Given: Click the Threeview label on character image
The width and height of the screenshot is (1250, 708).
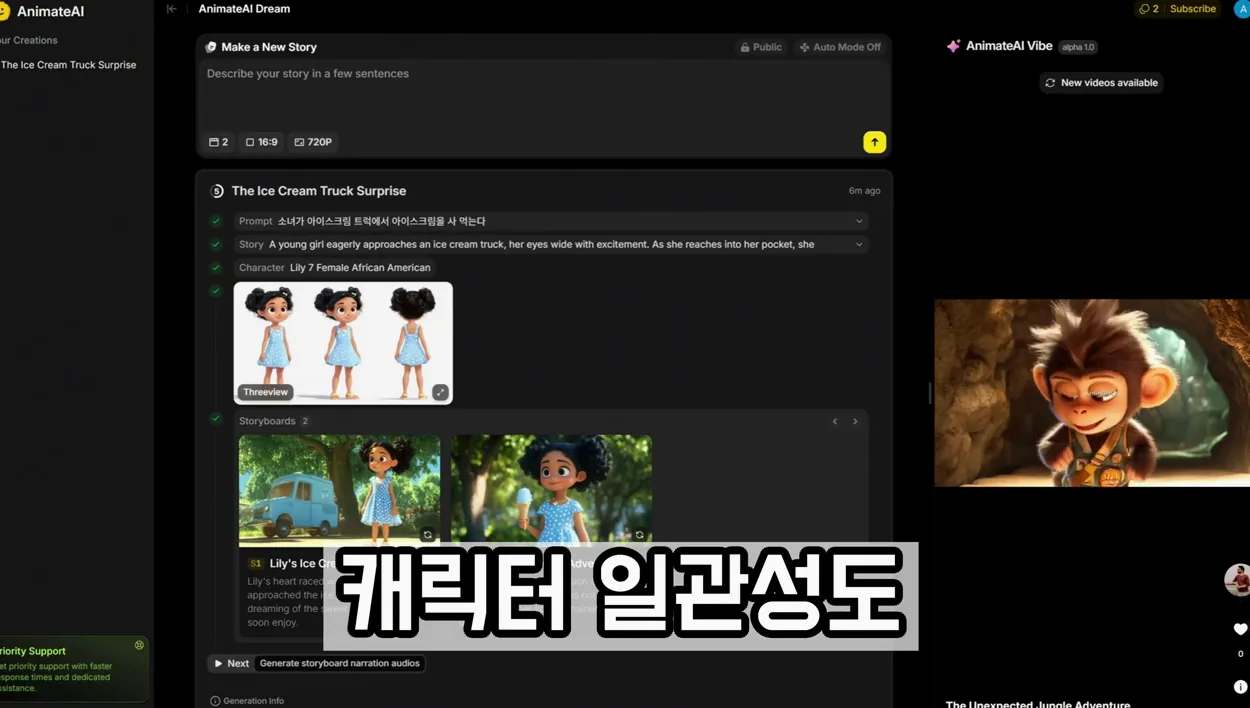Looking at the screenshot, I should 265,392.
